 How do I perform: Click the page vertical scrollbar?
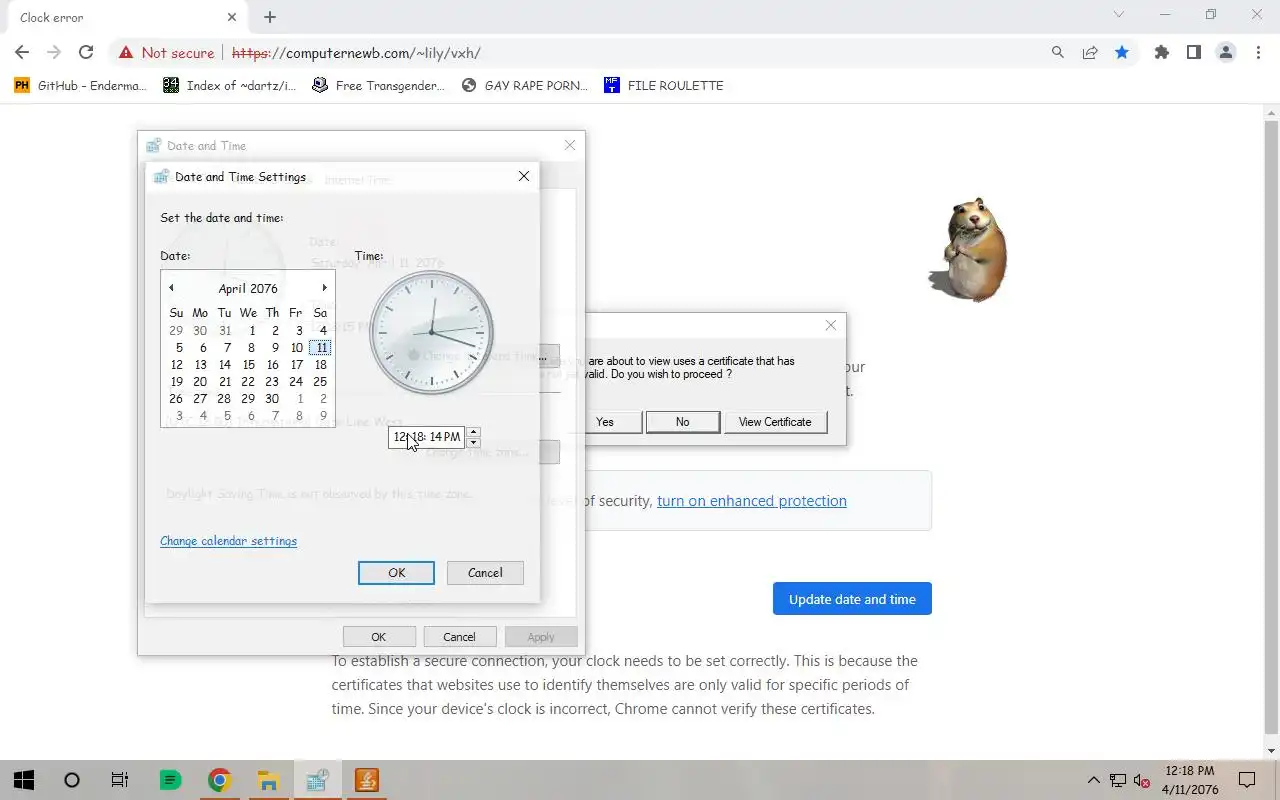[x=1272, y=430]
